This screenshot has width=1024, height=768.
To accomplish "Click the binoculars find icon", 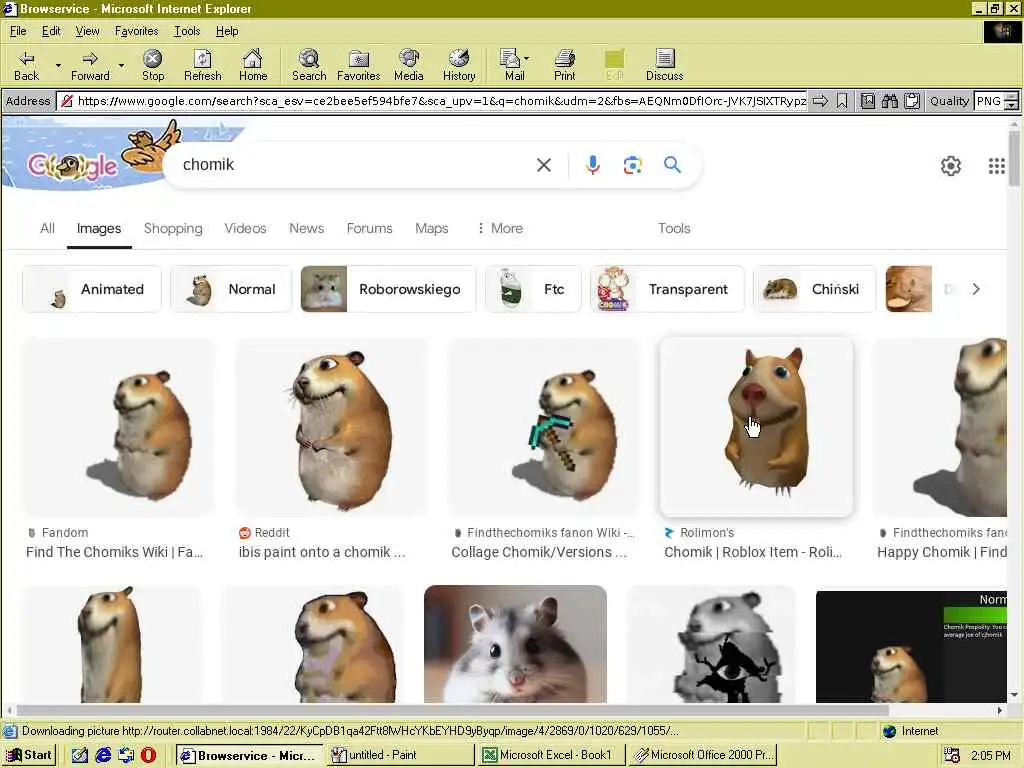I will point(889,101).
